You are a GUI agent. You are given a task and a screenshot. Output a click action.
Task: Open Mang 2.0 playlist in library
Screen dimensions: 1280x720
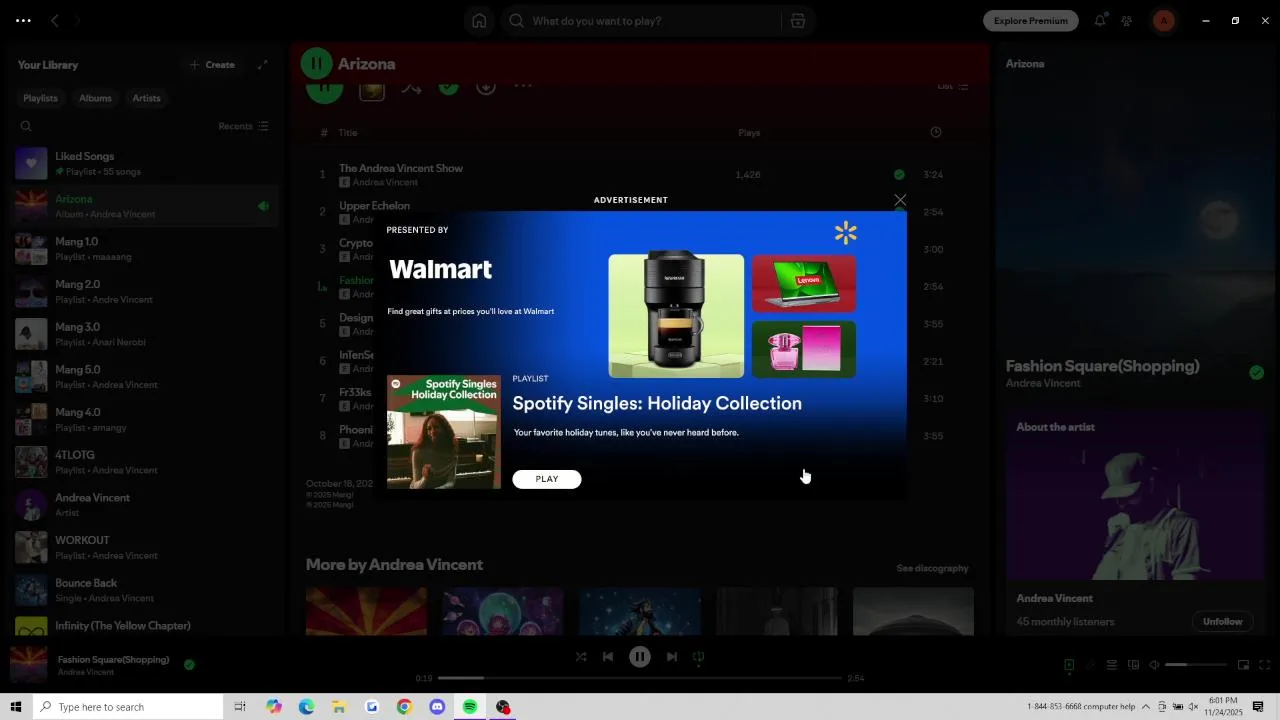pyautogui.click(x=144, y=291)
